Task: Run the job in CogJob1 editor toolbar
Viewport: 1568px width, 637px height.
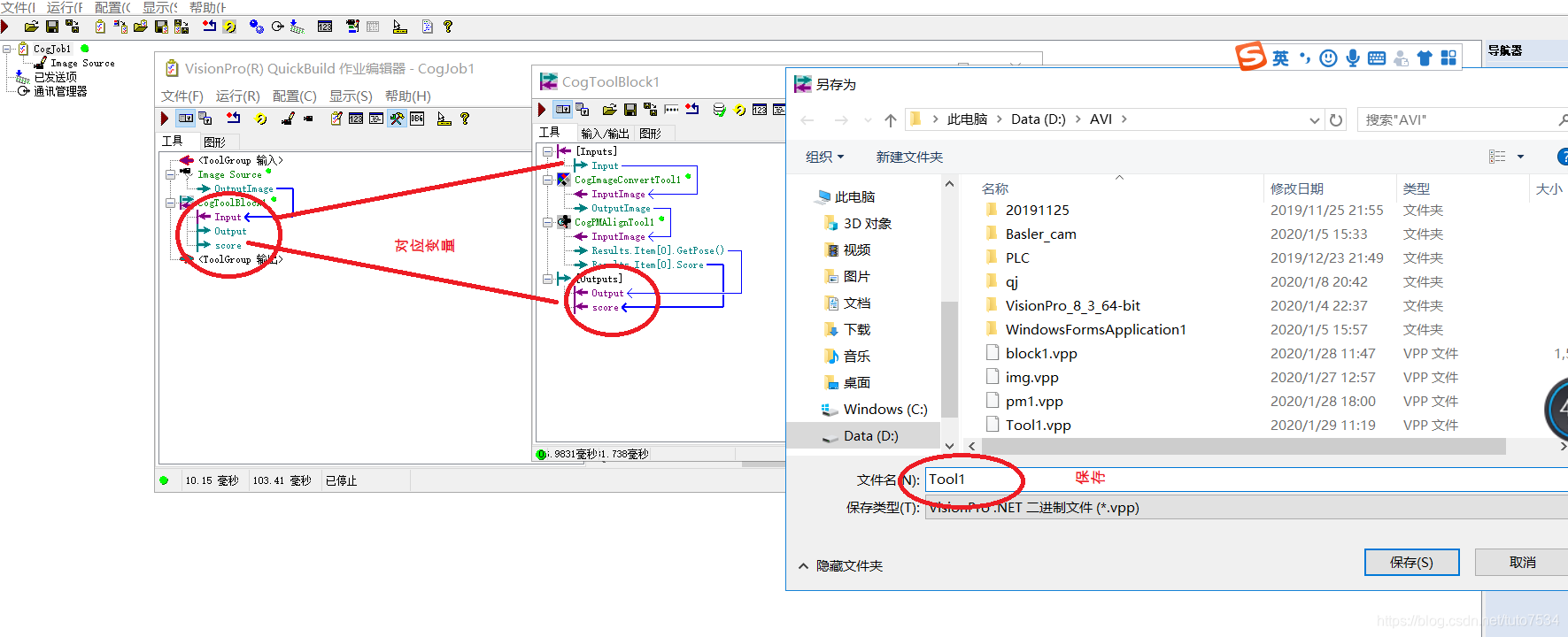Action: (x=165, y=119)
